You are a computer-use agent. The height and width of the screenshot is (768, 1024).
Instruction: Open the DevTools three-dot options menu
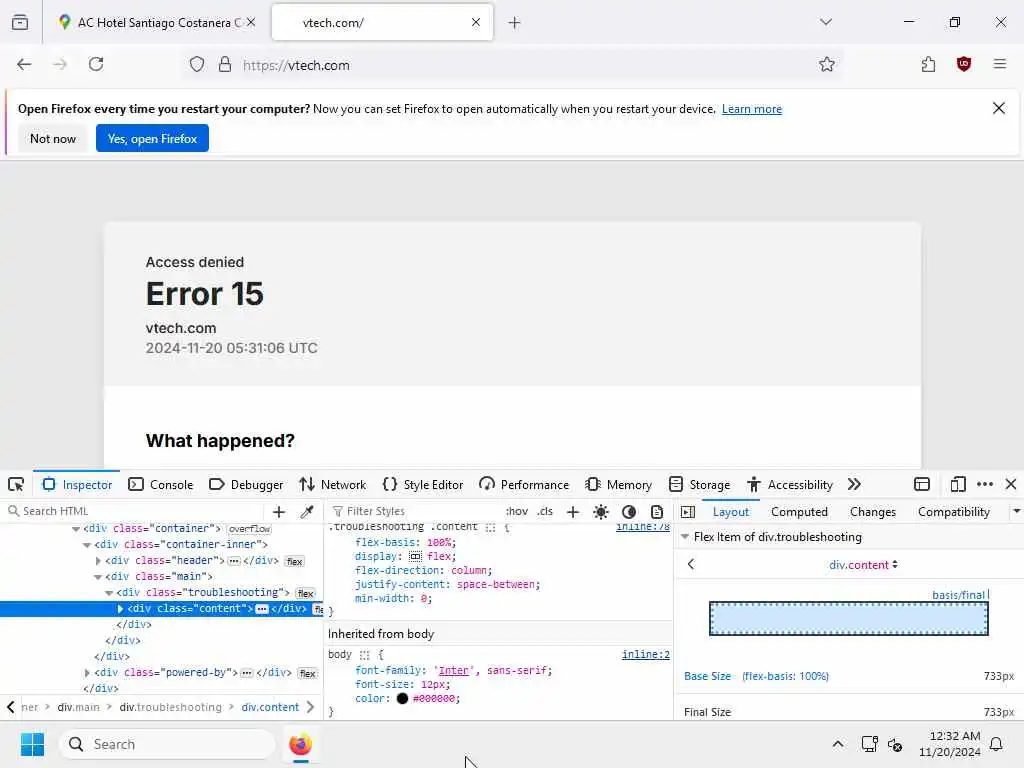pyautogui.click(x=985, y=485)
